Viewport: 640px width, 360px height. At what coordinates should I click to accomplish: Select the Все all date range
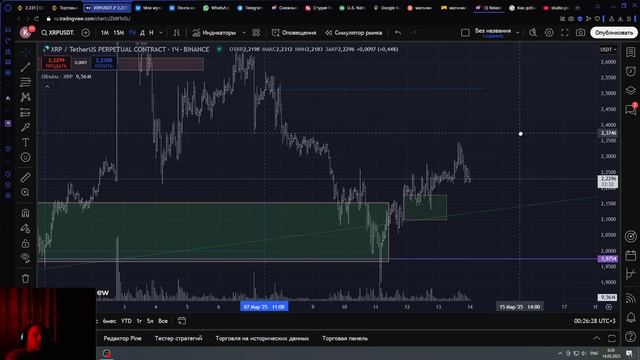pyautogui.click(x=163, y=321)
